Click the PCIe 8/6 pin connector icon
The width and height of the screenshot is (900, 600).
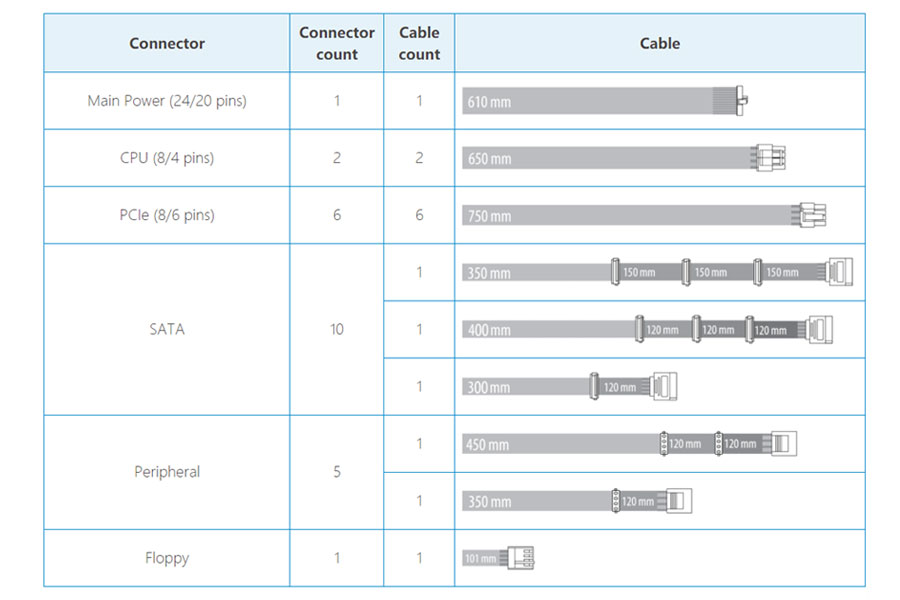click(812, 215)
